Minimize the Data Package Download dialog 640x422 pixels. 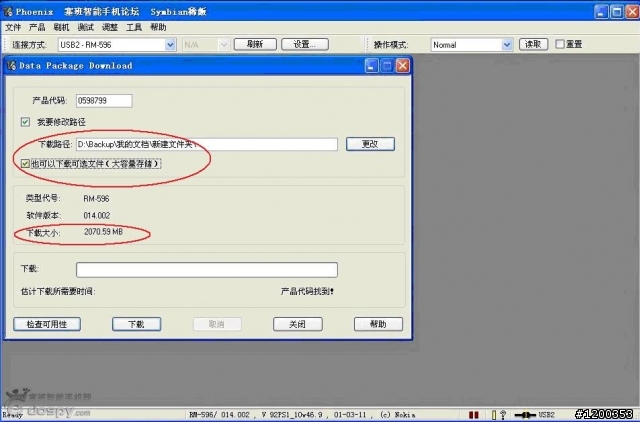[x=371, y=66]
